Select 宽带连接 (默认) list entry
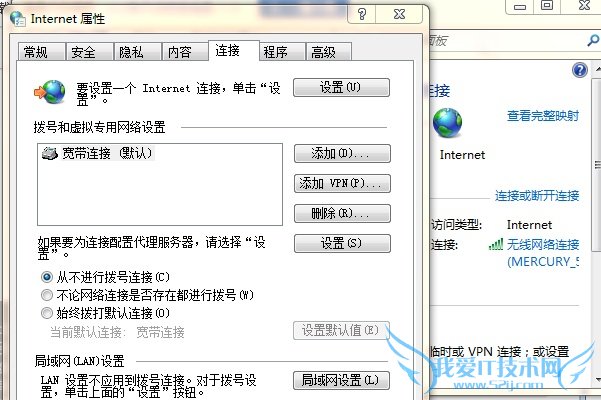The height and width of the screenshot is (400, 601). 98,153
